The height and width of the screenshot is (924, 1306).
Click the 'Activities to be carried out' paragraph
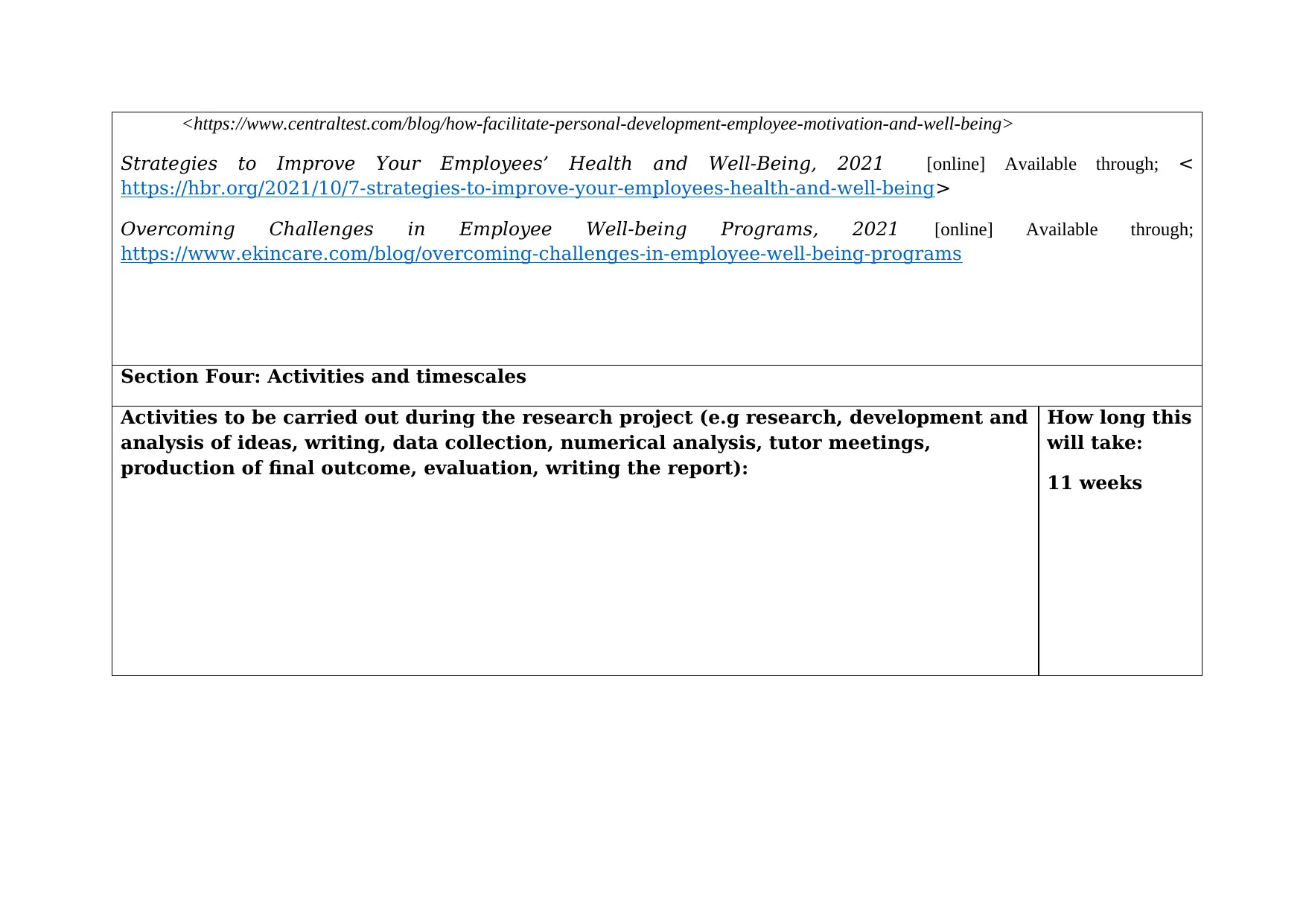click(x=574, y=443)
